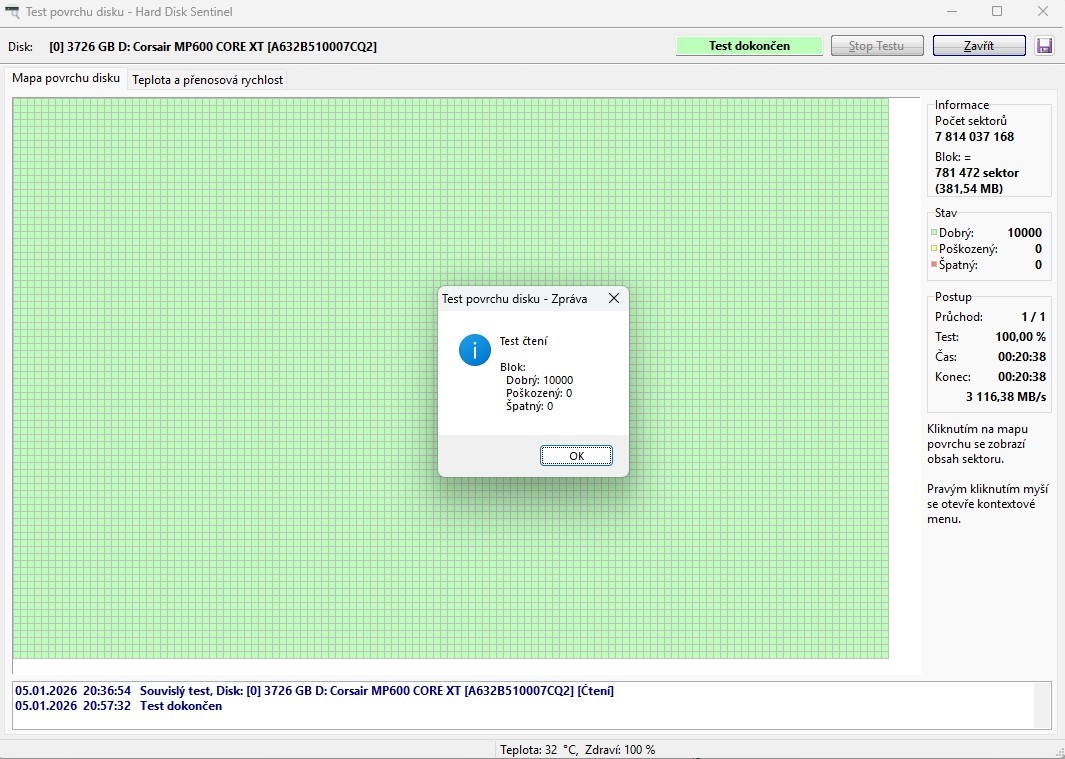
Task: Click the log scrollbar at right
Action: (x=1043, y=705)
